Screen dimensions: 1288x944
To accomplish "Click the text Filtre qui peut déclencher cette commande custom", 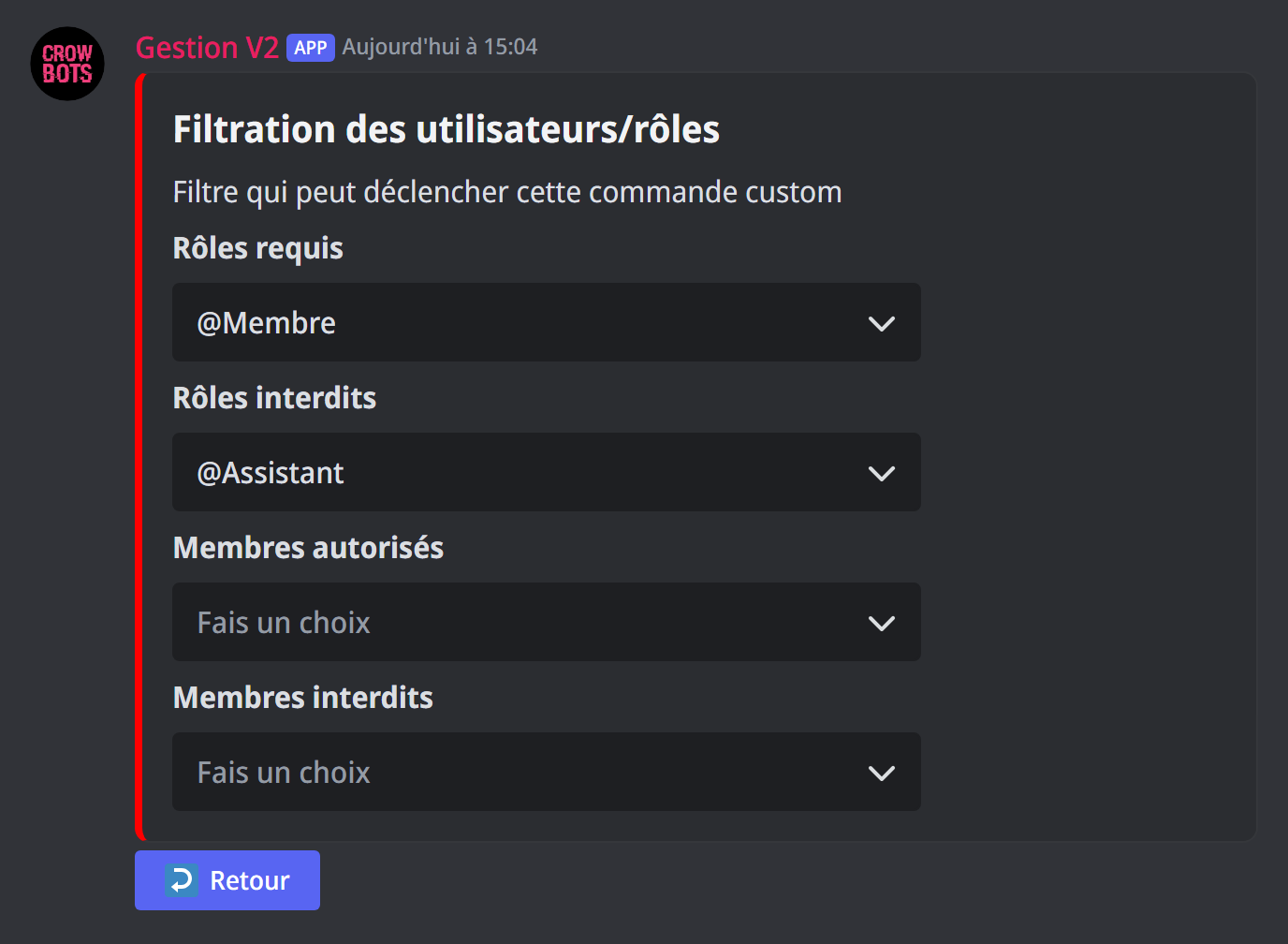I will point(507,192).
